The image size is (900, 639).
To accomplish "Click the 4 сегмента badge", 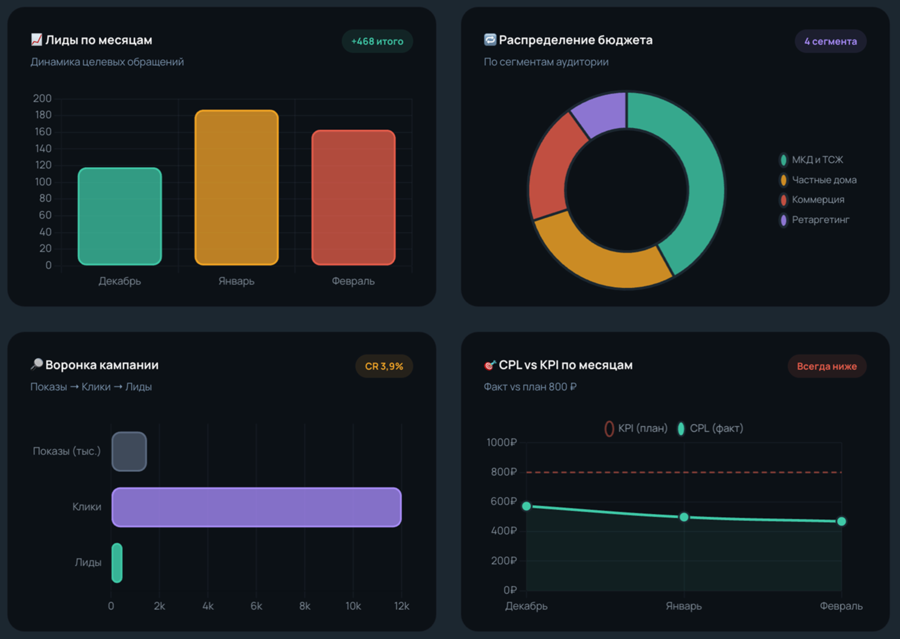I will coord(831,41).
